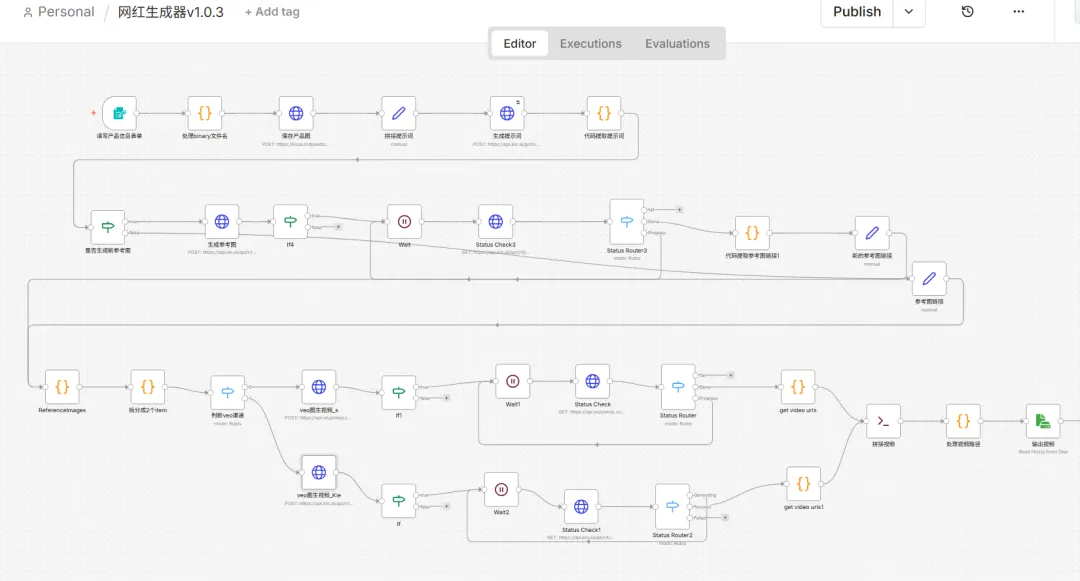1080x581 pixels.
Task: Open workflow history clock icon
Action: 967,12
